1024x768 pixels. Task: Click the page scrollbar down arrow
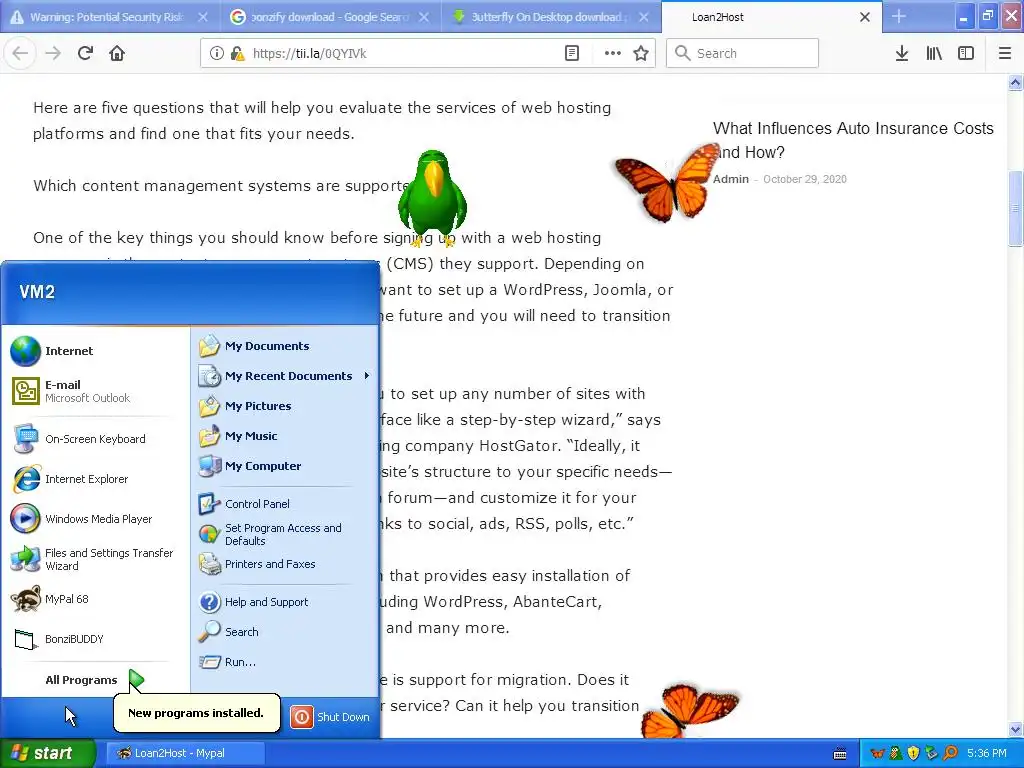point(1016,729)
